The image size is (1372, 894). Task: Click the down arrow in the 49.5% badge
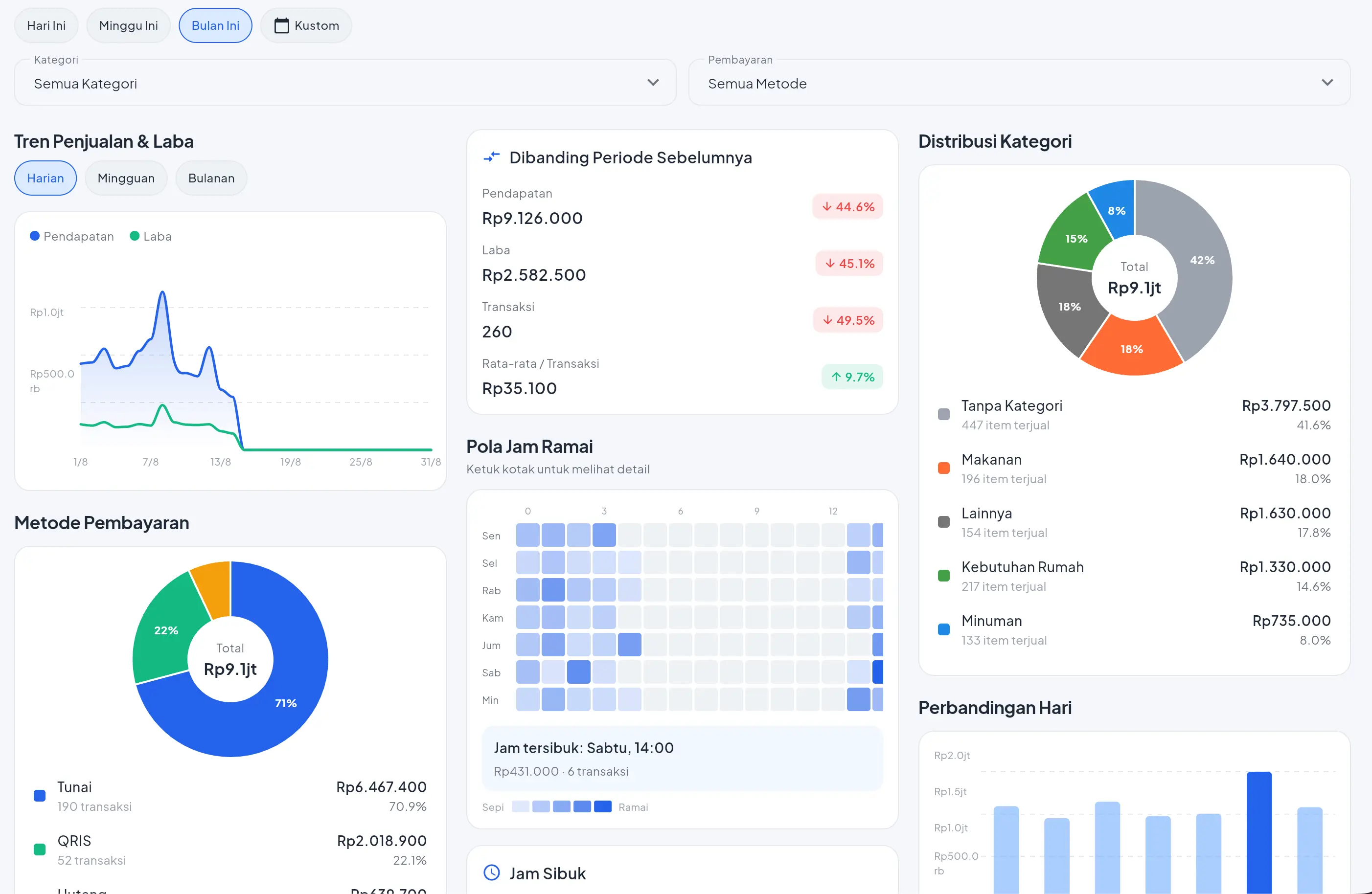pyautogui.click(x=827, y=320)
